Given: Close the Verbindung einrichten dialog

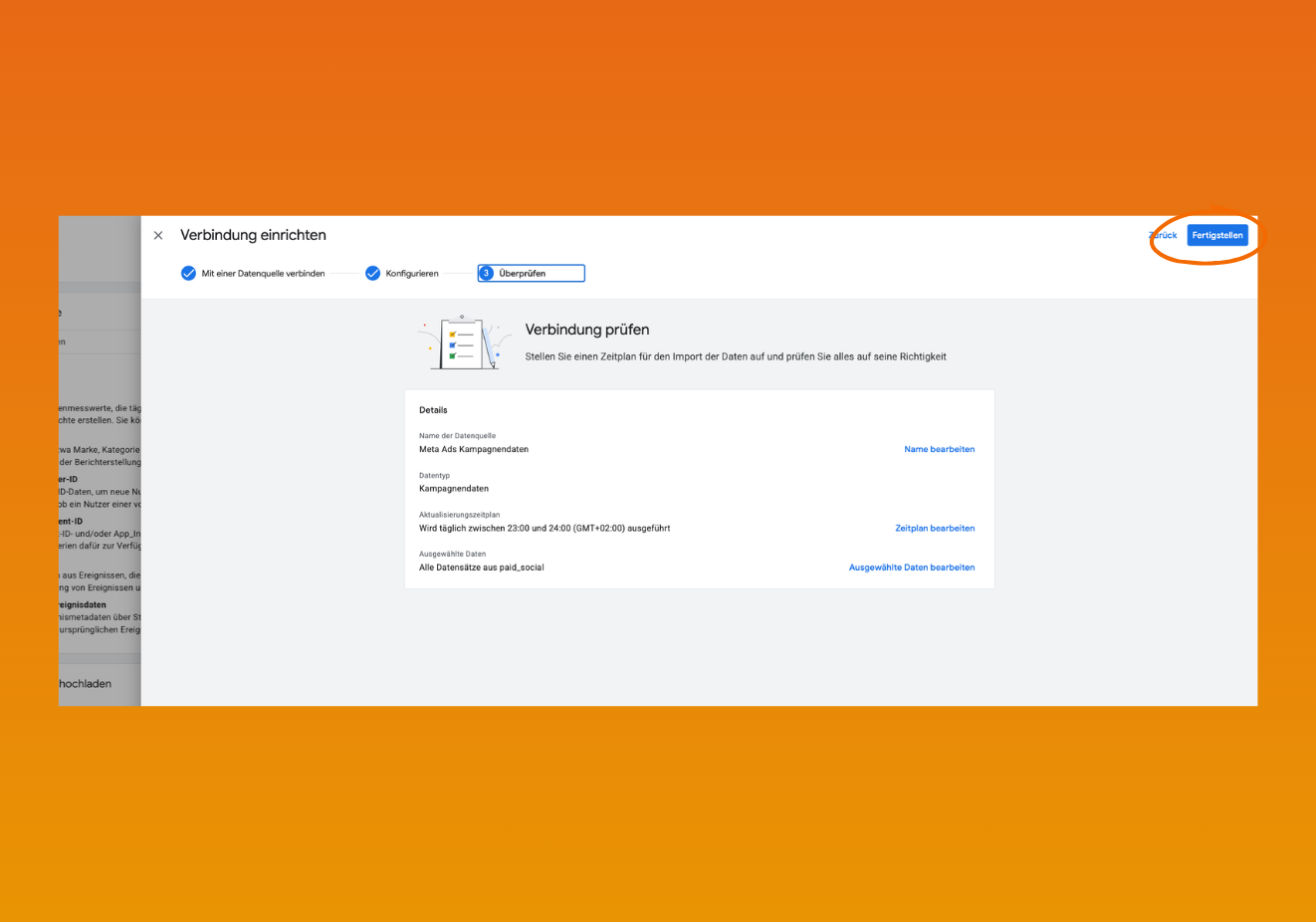Looking at the screenshot, I should click(x=158, y=236).
